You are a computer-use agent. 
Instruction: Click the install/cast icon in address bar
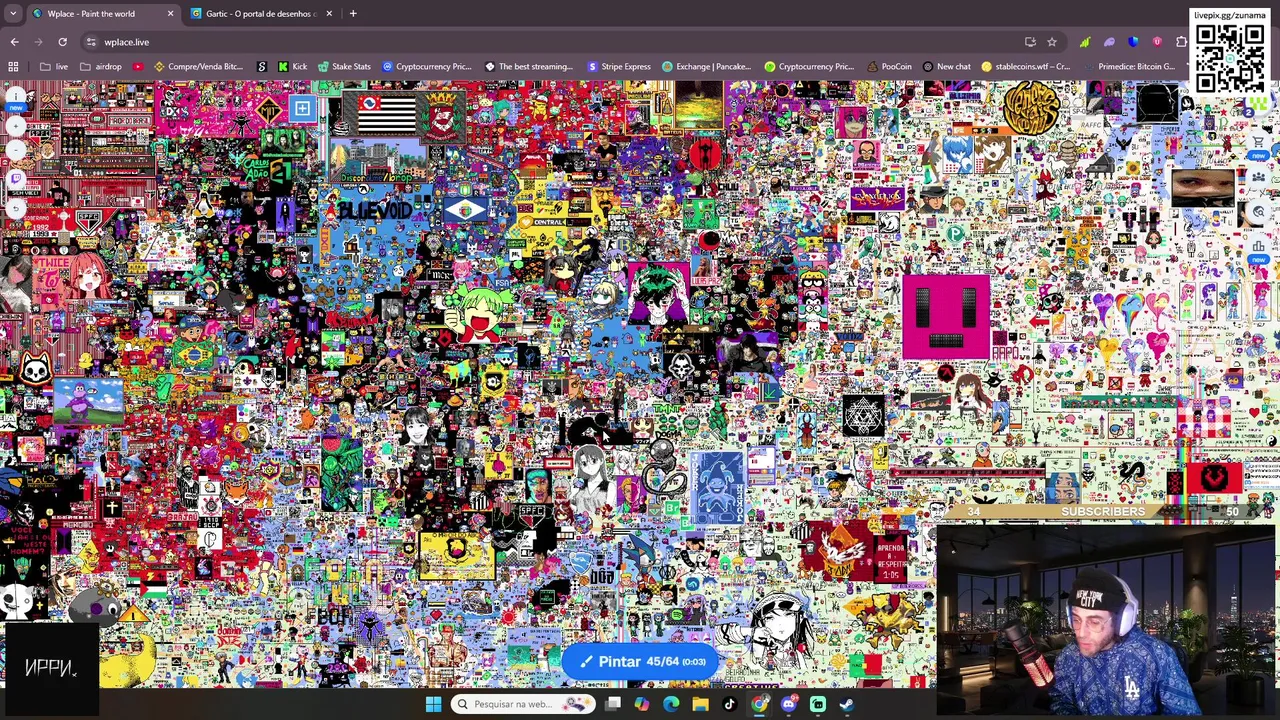1030,42
